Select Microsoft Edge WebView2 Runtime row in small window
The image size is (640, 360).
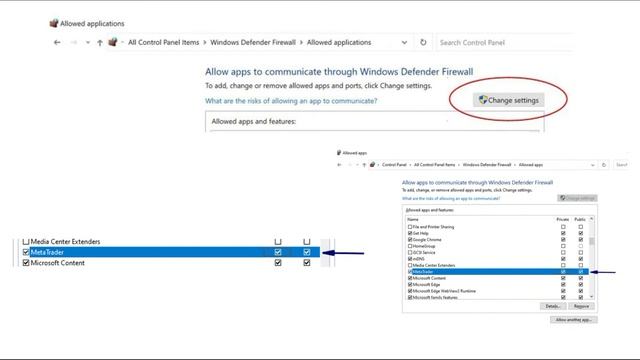tap(444, 291)
